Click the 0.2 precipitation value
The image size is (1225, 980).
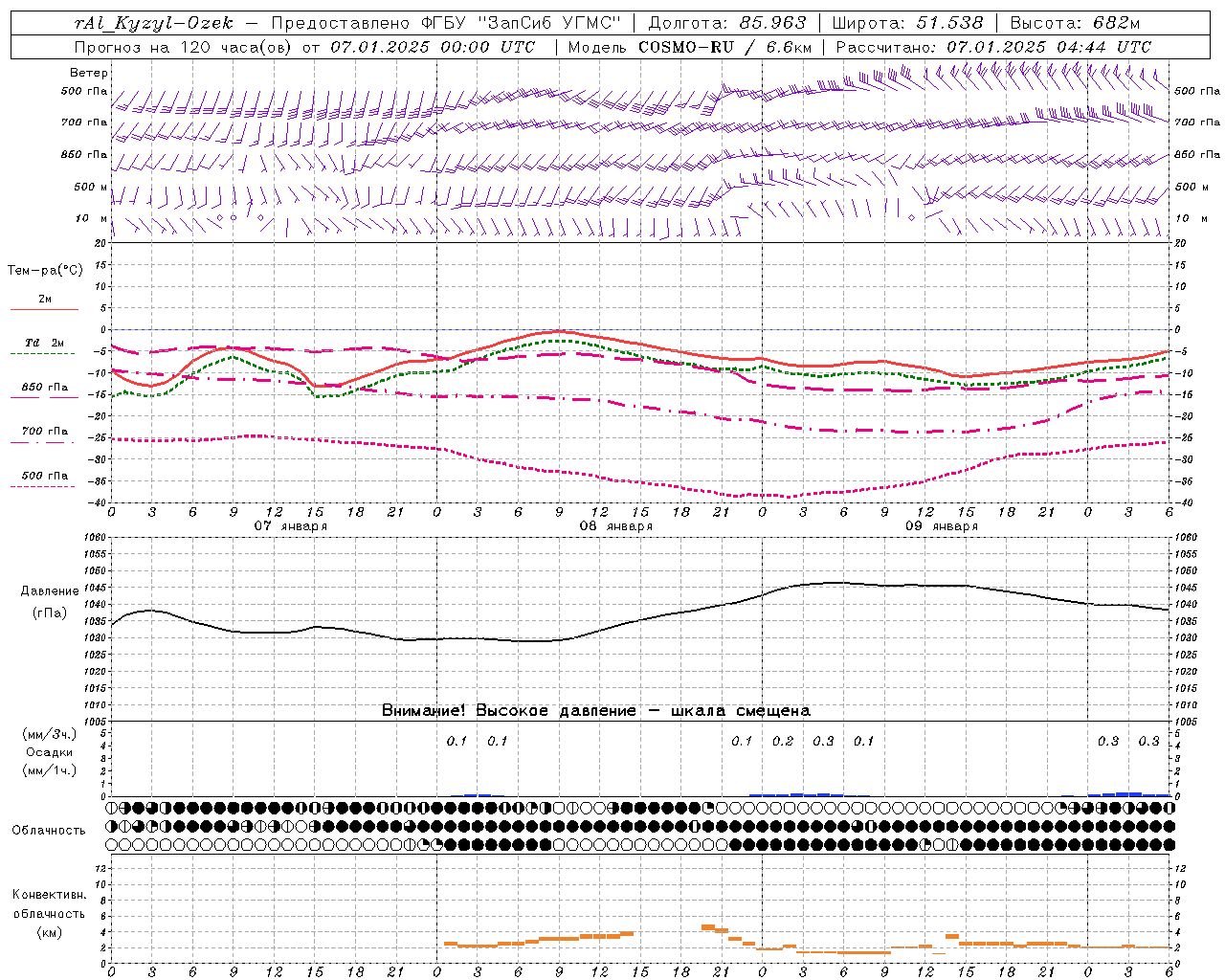[x=783, y=741]
